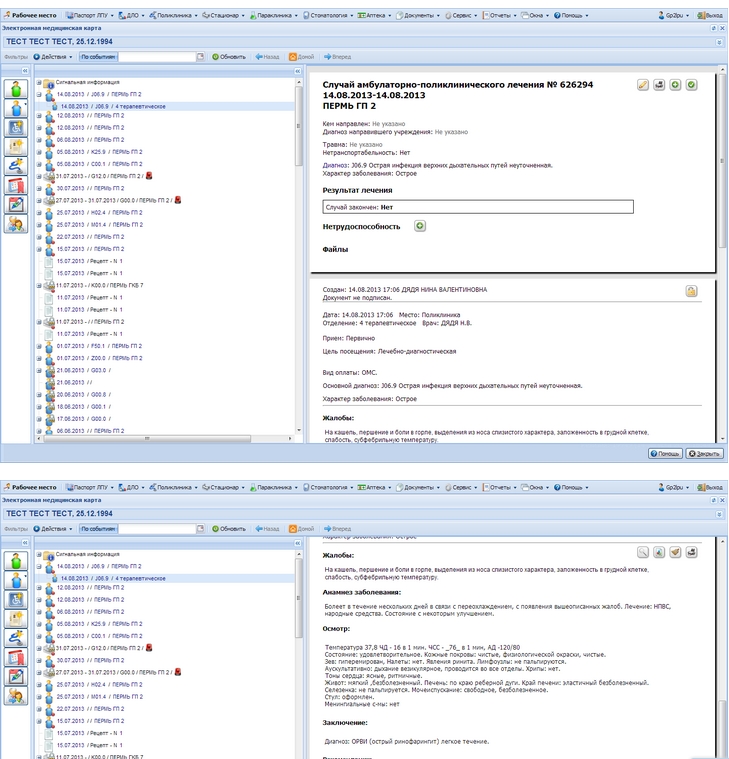
Task: Expand 25.07.2013 H02.4 node in top screenshot
Action: pyautogui.click(x=39, y=213)
